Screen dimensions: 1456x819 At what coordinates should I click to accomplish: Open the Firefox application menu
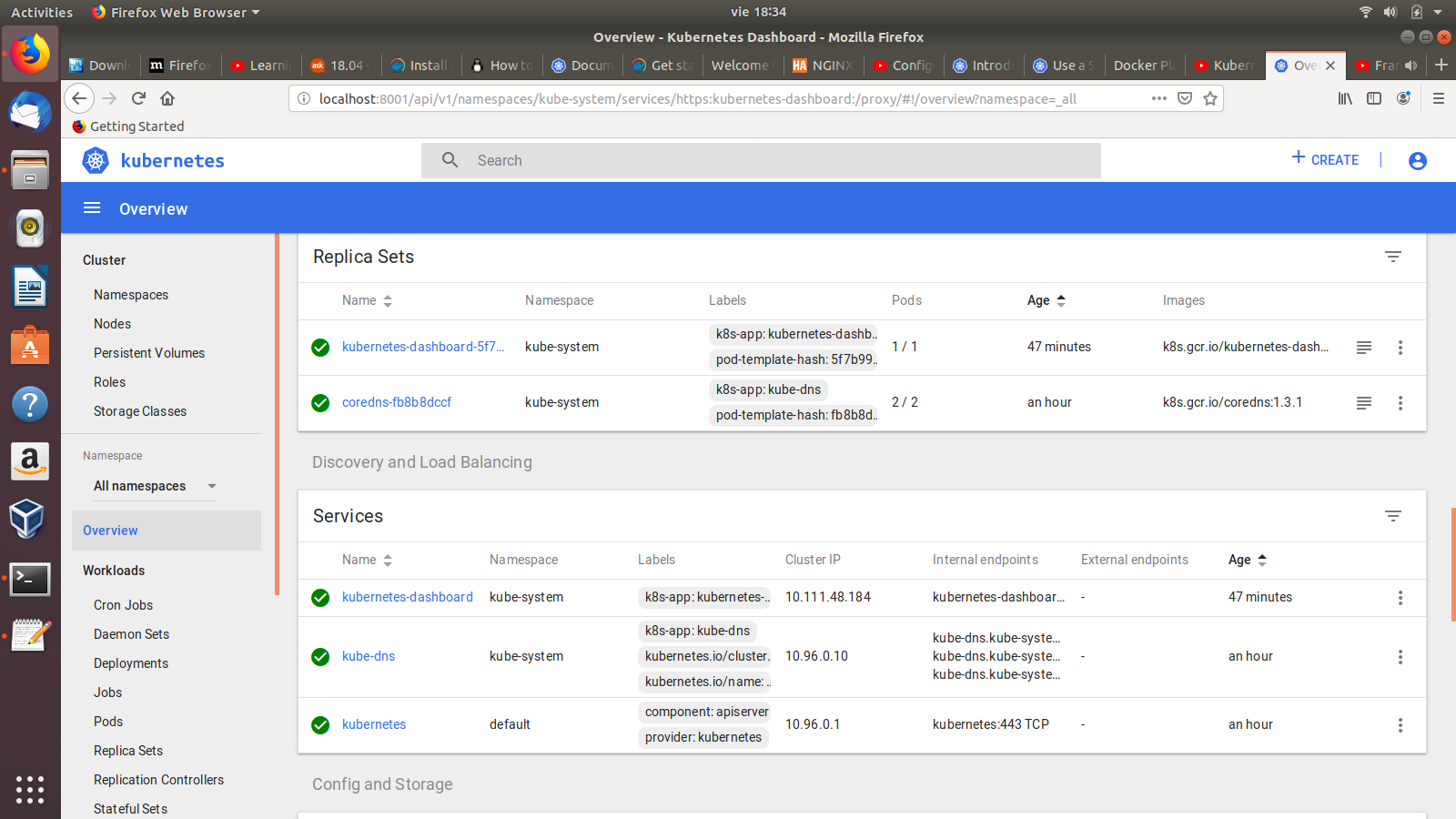coord(1439,98)
